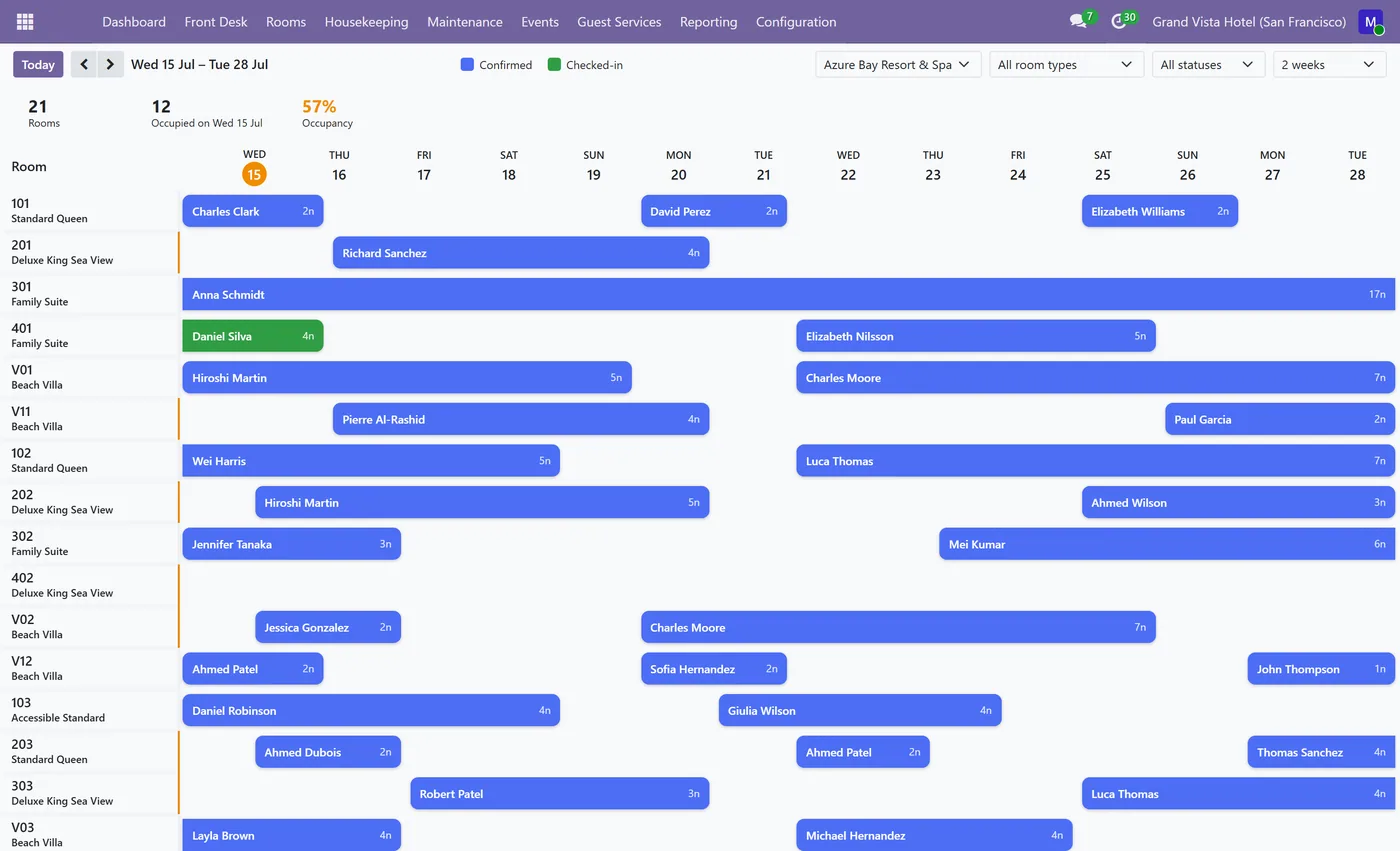
Task: Open the 2 weeks range dropdown
Action: click(x=1329, y=64)
